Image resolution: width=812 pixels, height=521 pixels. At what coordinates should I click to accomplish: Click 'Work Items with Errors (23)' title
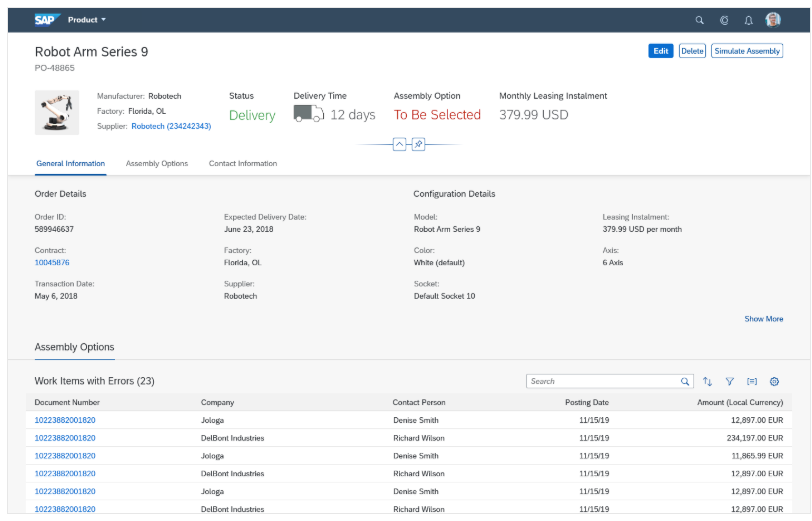(94, 381)
